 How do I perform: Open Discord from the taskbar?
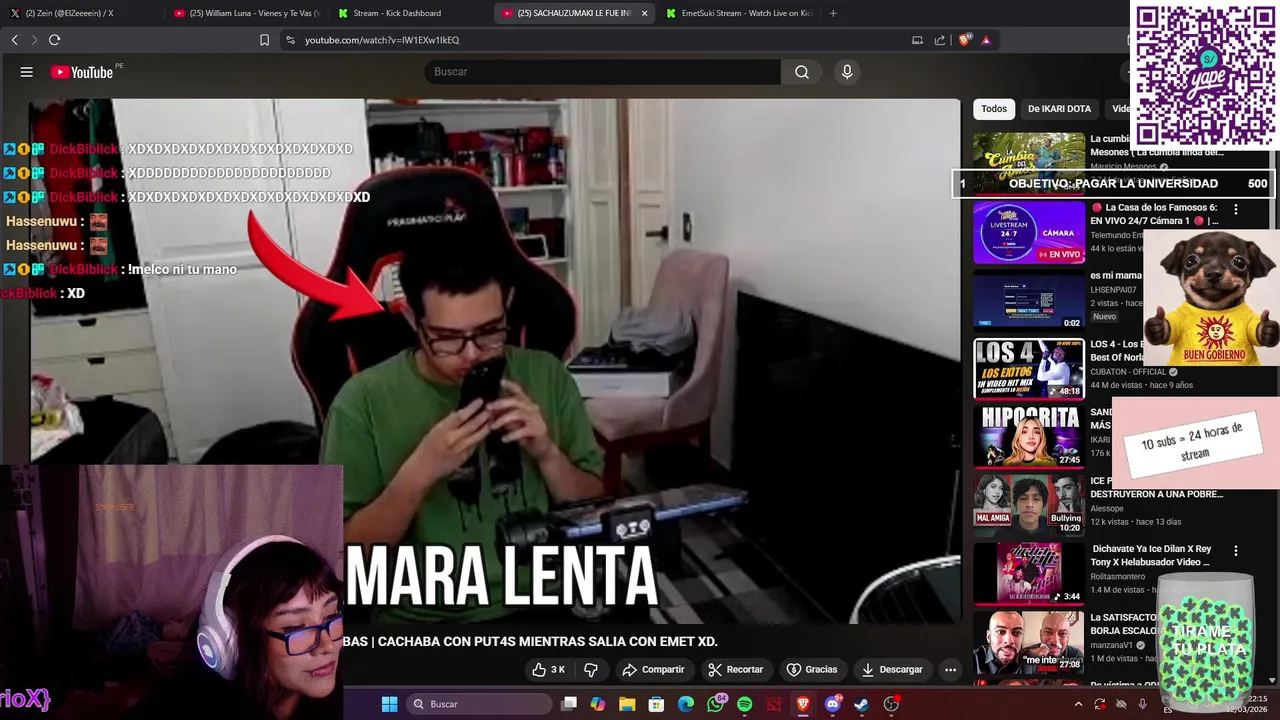832,704
